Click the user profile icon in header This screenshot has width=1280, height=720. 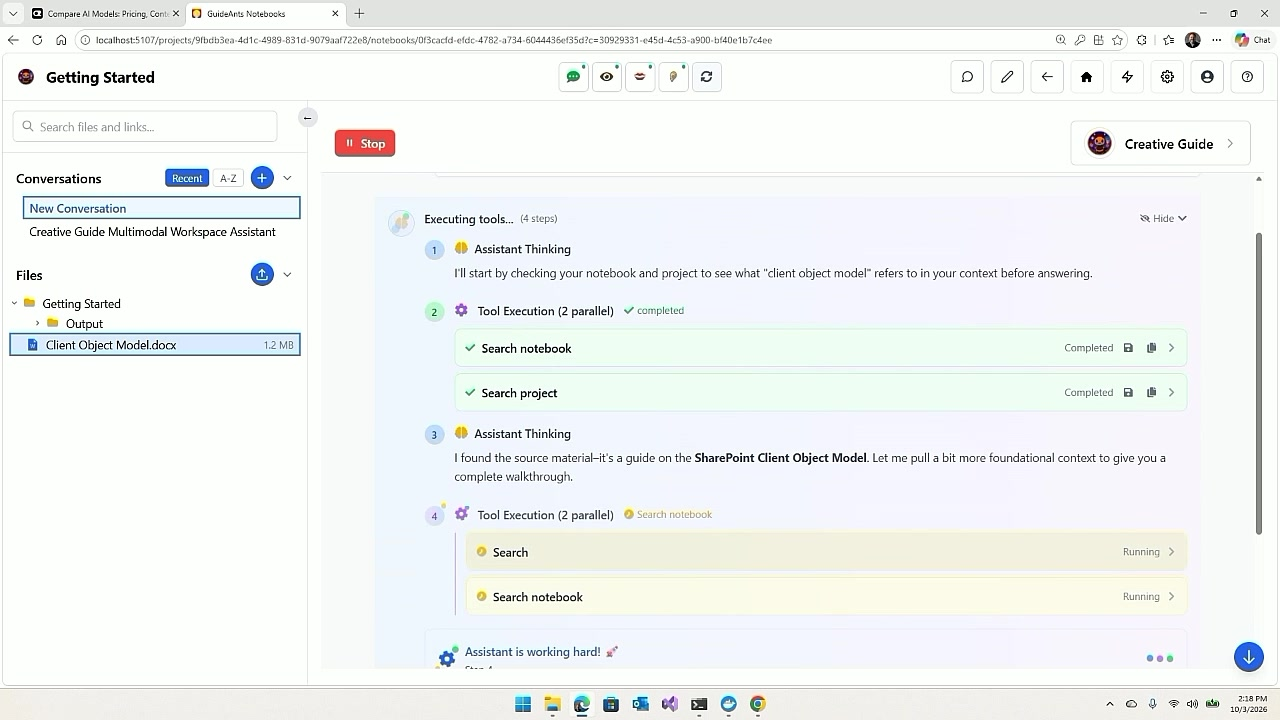1207,77
